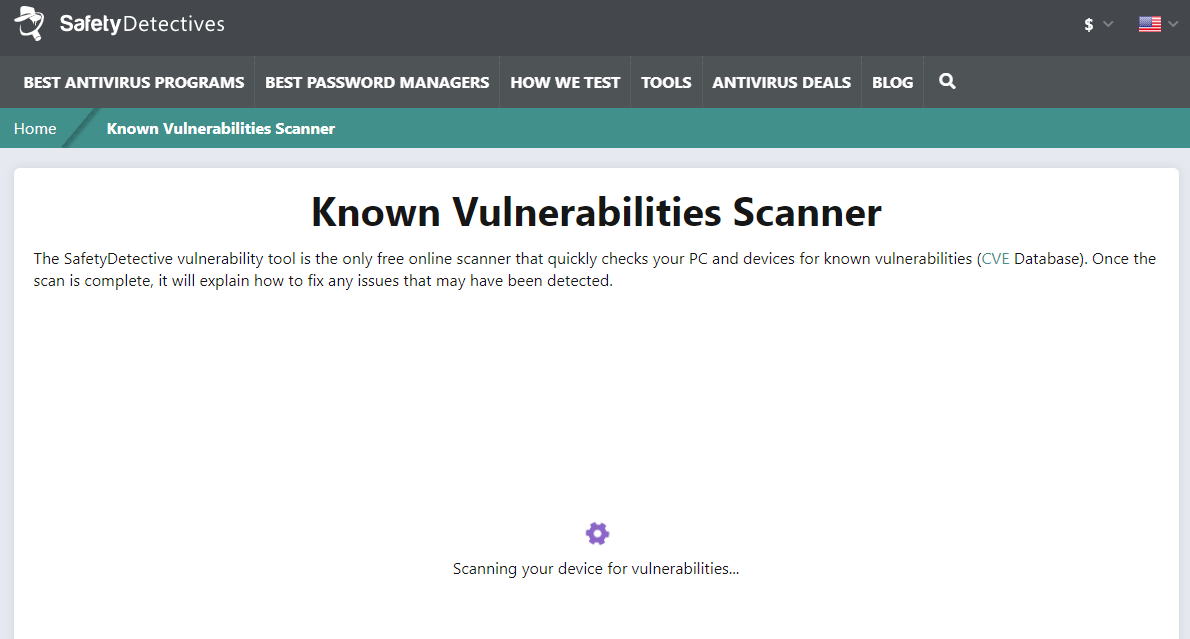Open the Tools menu item
Viewport: 1190px width, 639px height.
[x=666, y=82]
